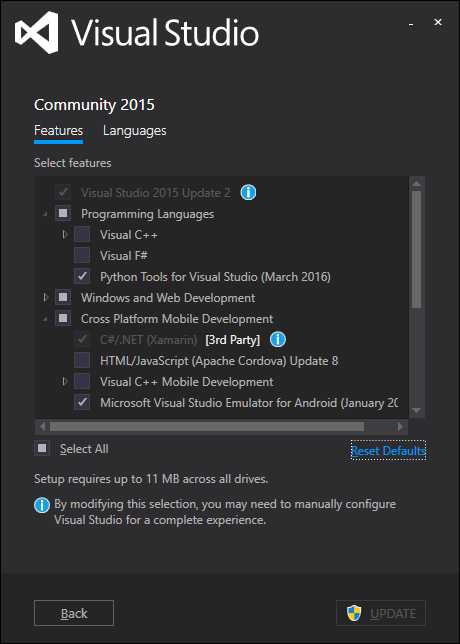Click the horizontal scroll right arrow
460x644 pixels.
coord(400,427)
